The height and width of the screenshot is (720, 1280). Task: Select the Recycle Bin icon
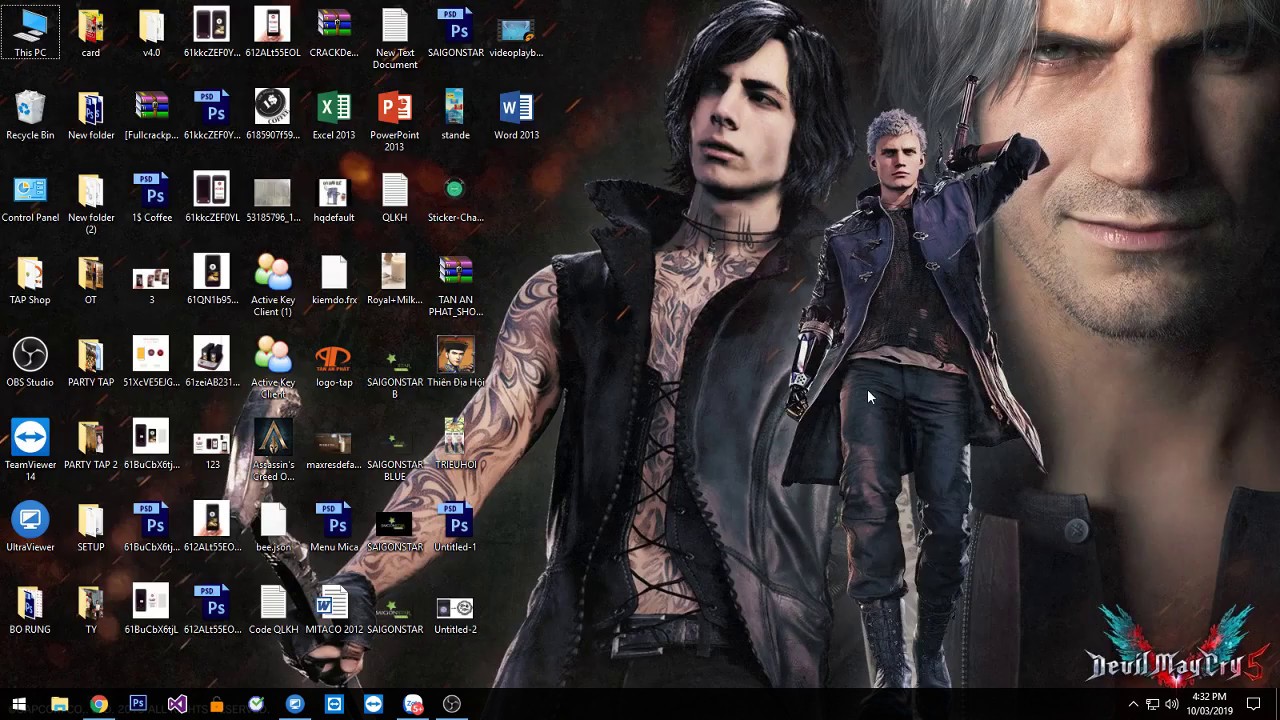30,116
